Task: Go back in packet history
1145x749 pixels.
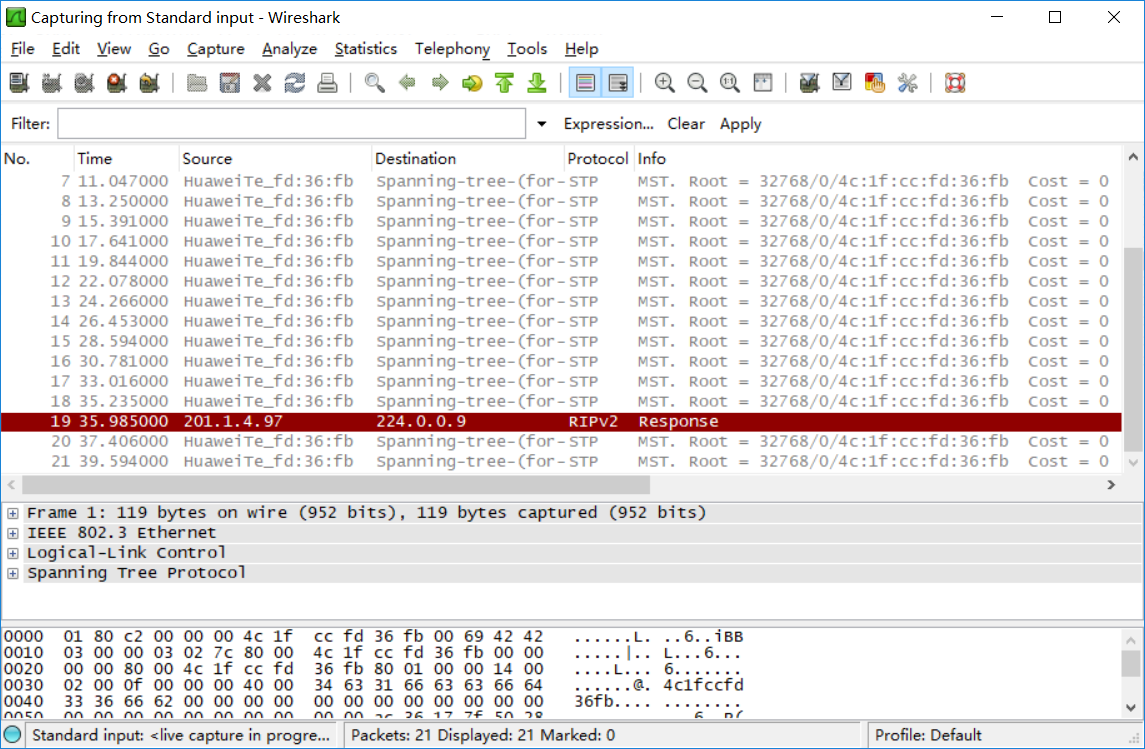Action: coord(407,82)
